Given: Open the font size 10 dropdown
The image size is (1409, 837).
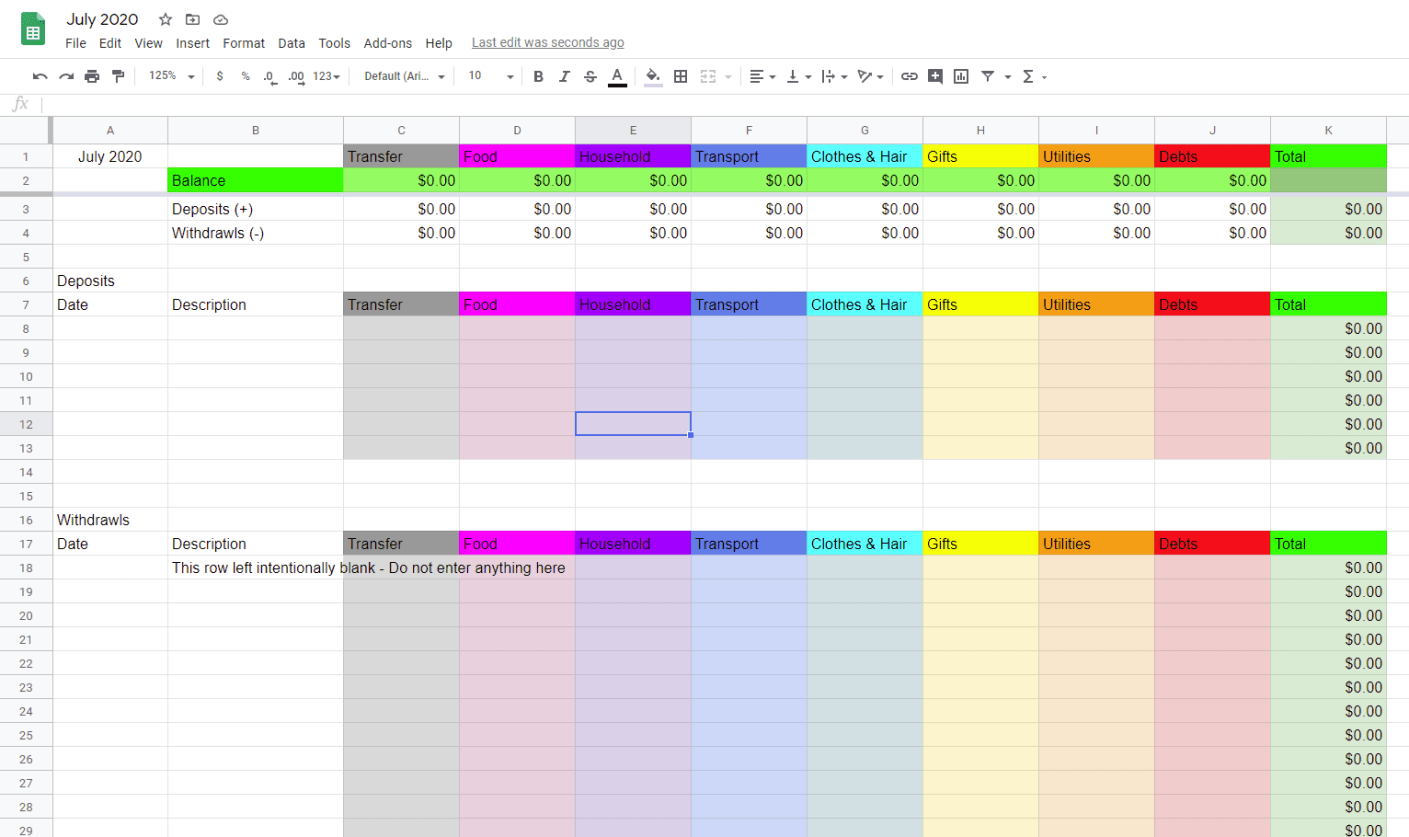Looking at the screenshot, I should (490, 76).
